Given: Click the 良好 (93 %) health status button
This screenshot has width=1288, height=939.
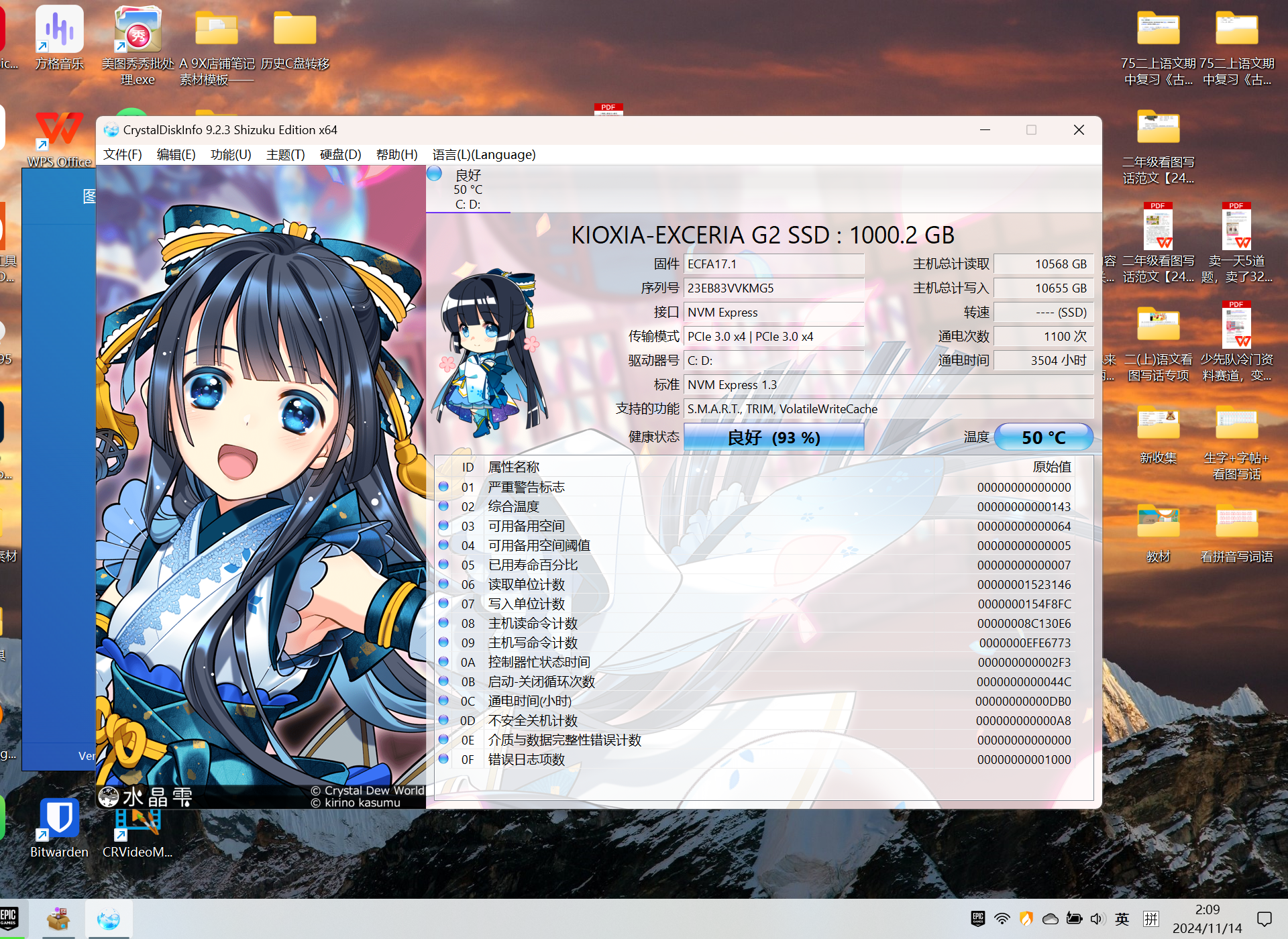Looking at the screenshot, I should [x=773, y=437].
